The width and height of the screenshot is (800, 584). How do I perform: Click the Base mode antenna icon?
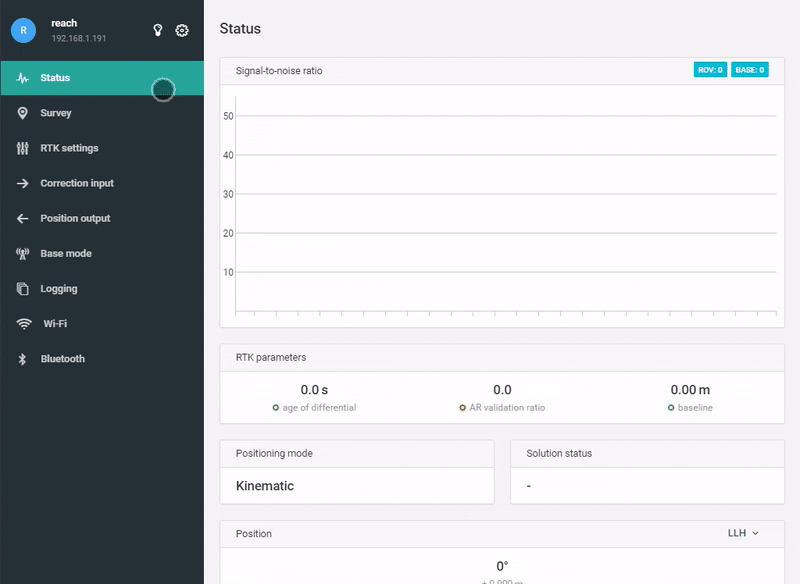coord(22,253)
